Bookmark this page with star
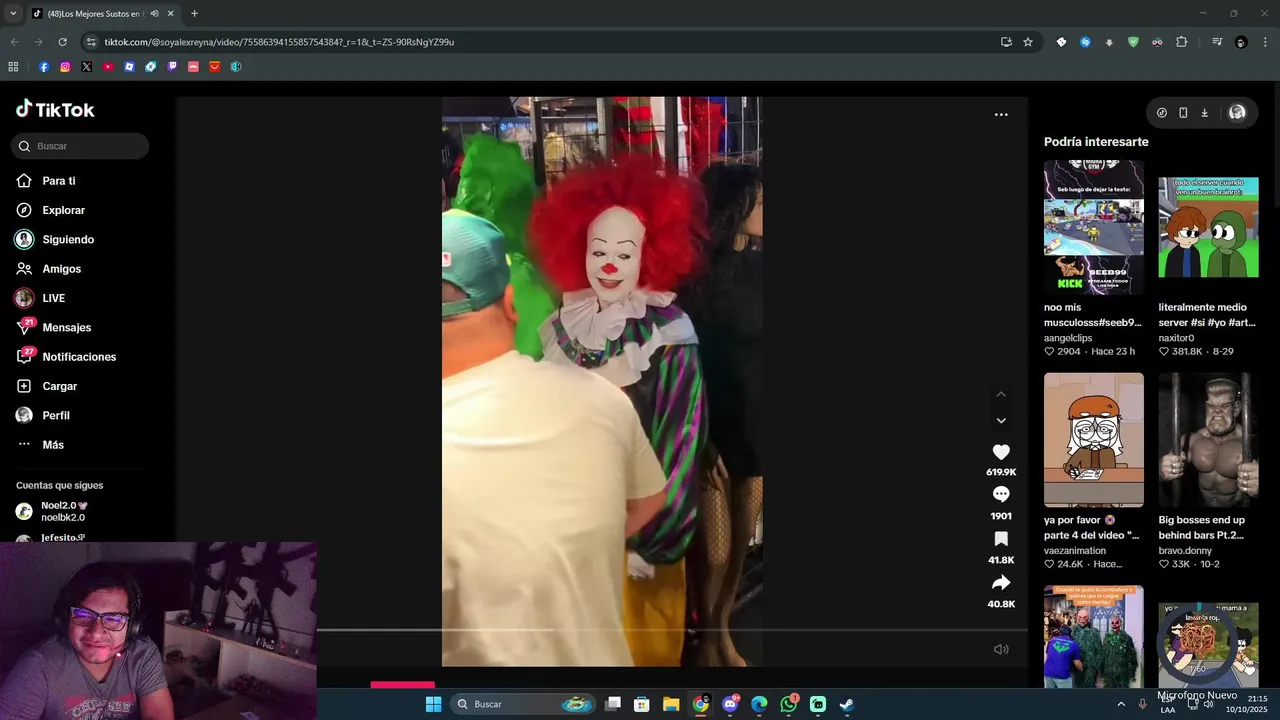 [x=1028, y=42]
